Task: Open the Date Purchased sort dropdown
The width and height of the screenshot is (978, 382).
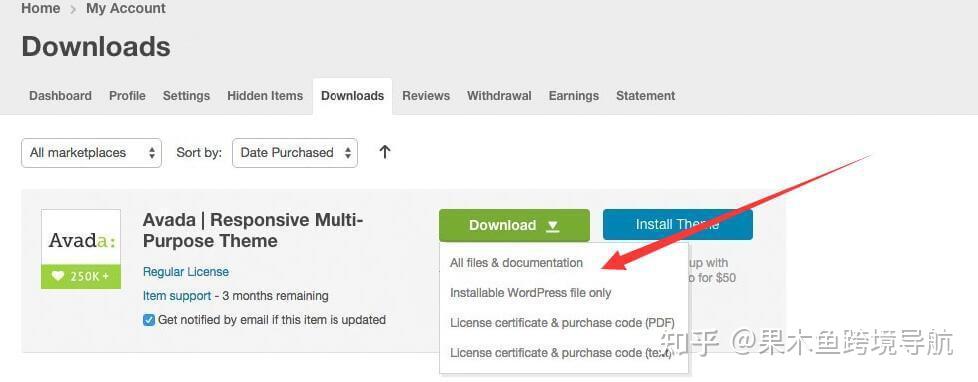Action: (295, 153)
